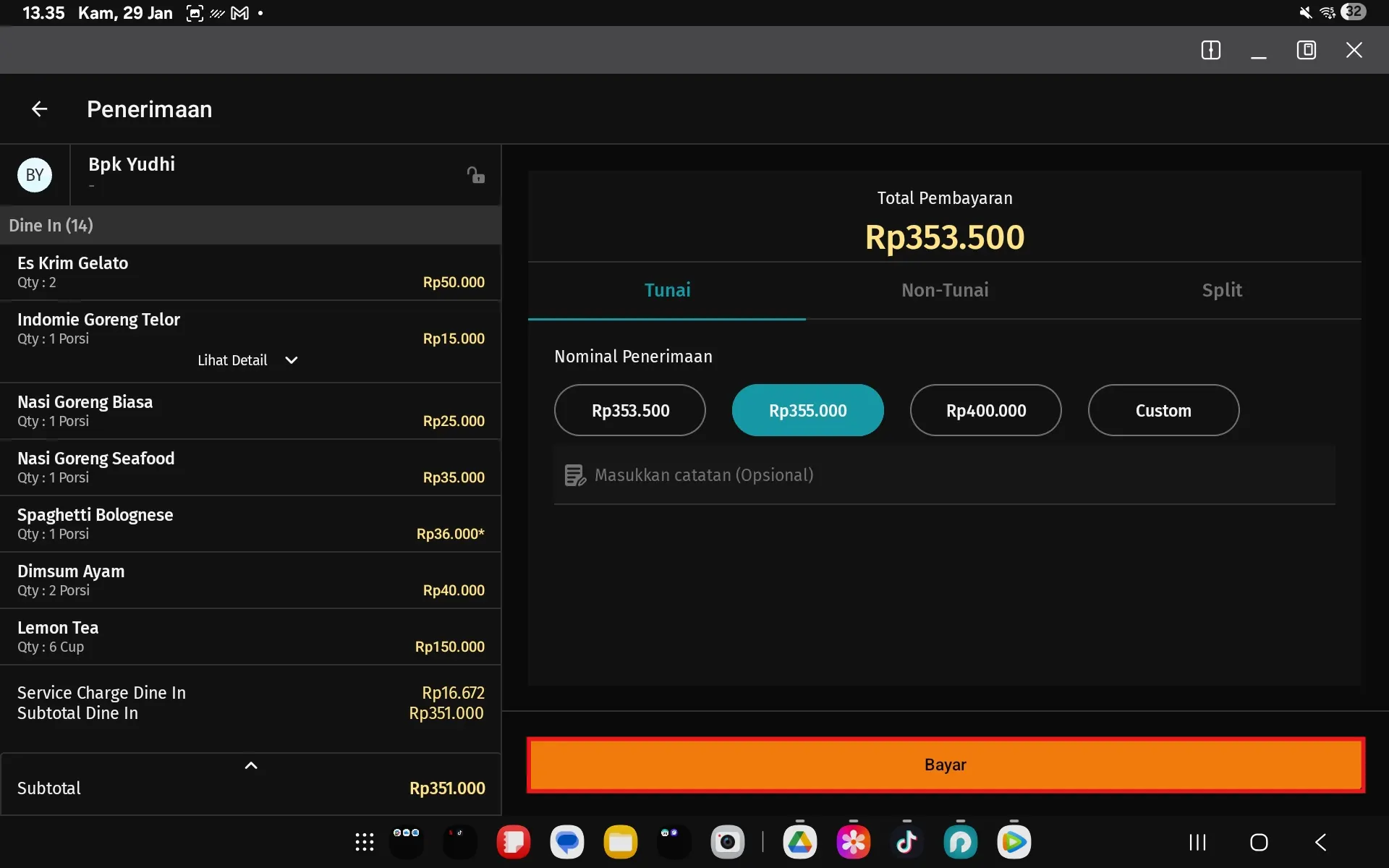Open the app drawer grid icon
Viewport: 1389px width, 868px height.
(364, 841)
